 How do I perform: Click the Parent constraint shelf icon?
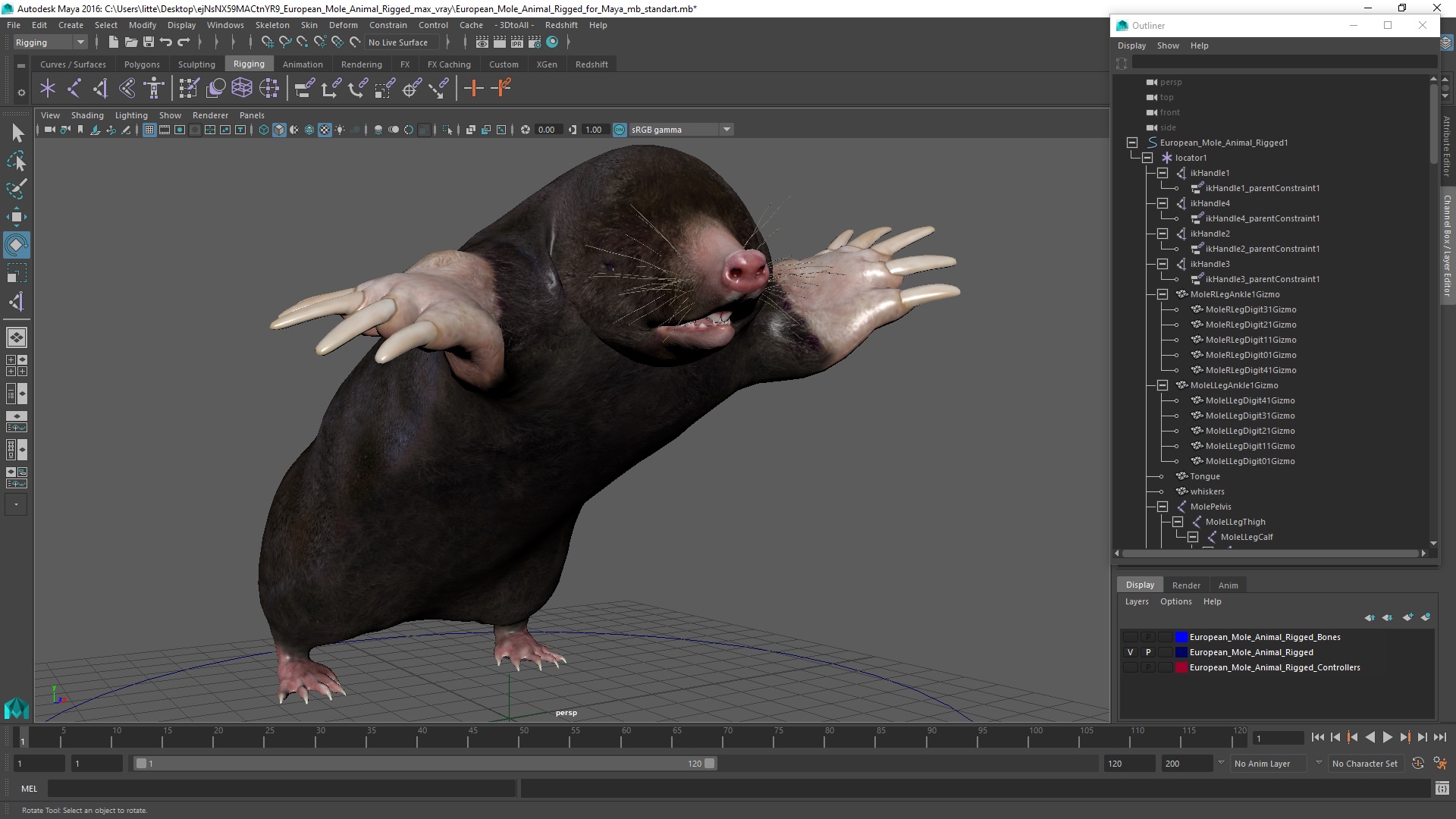tap(305, 89)
